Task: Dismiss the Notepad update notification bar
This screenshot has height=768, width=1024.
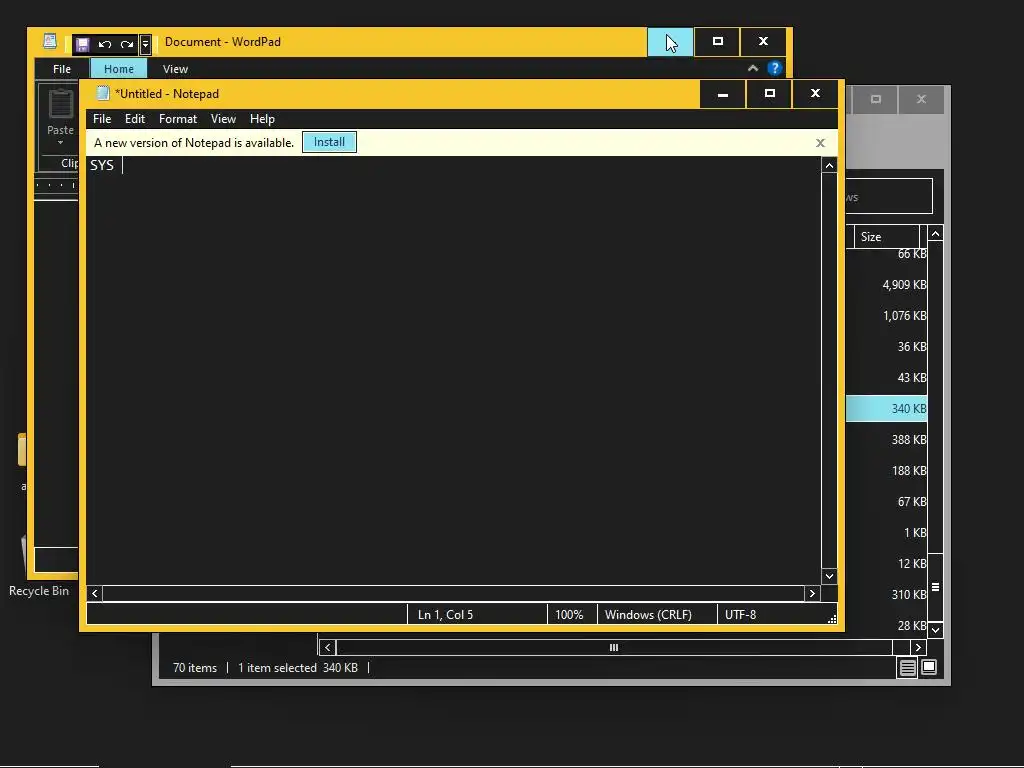Action: click(x=820, y=143)
